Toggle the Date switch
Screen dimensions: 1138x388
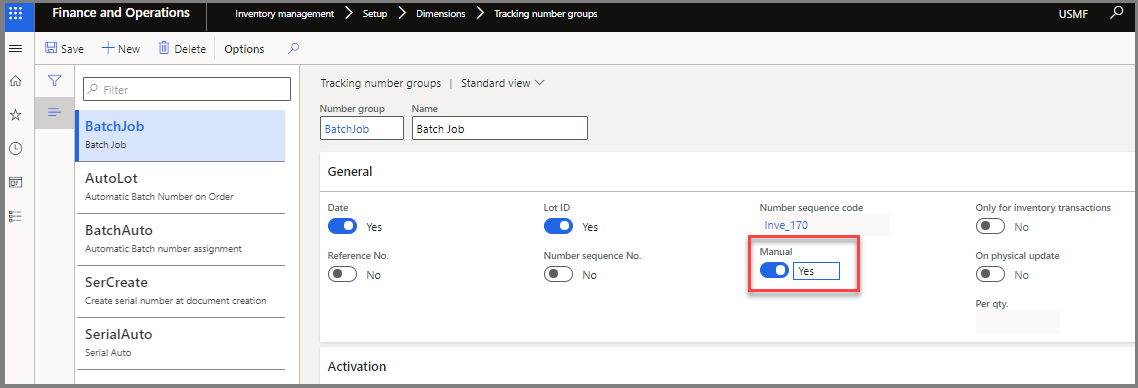(343, 226)
